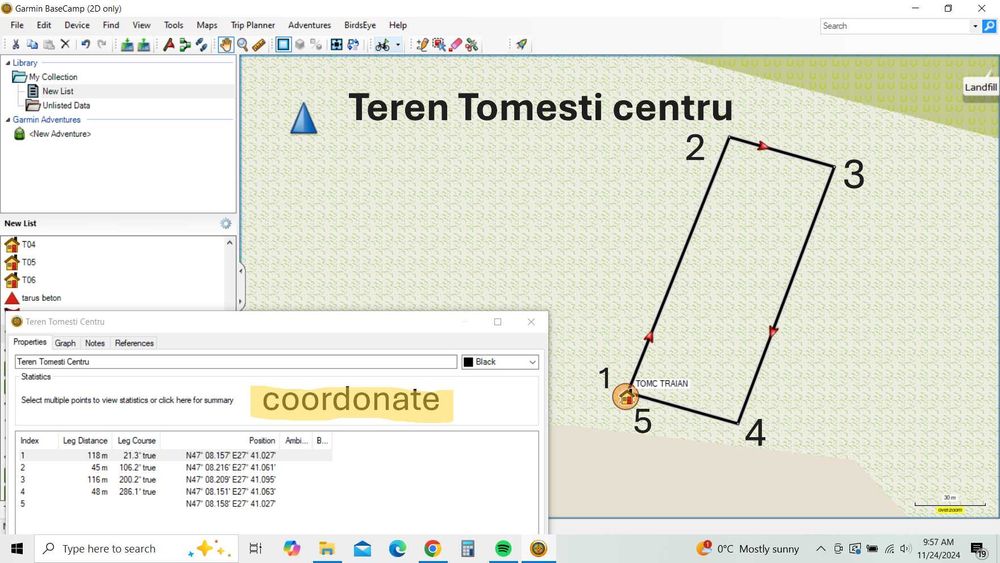Screen dimensions: 1000x563
Task: Click the Delete X icon in toolbar
Action: [65, 45]
